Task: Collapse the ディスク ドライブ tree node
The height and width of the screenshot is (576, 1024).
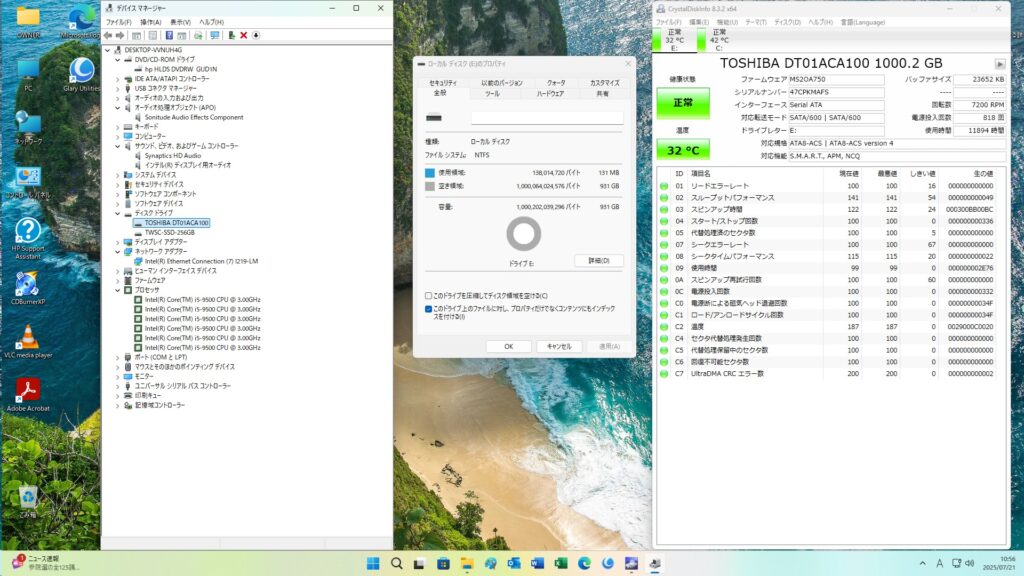Action: pos(117,213)
